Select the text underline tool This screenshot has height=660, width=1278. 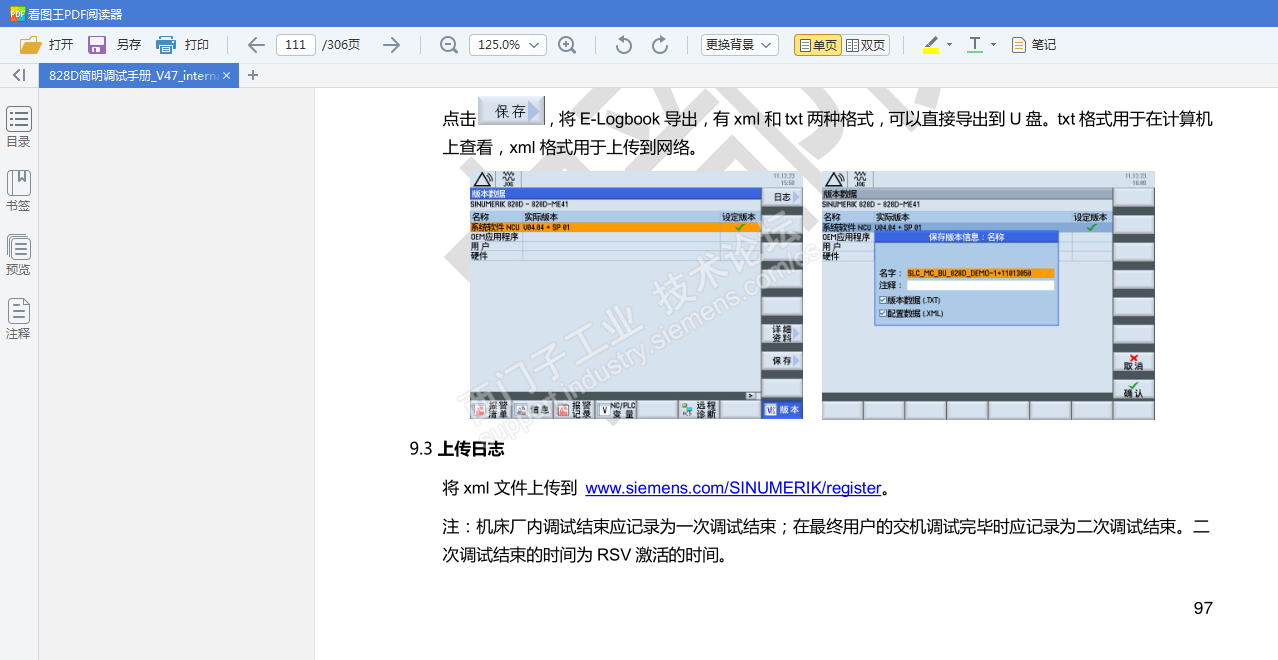975,45
